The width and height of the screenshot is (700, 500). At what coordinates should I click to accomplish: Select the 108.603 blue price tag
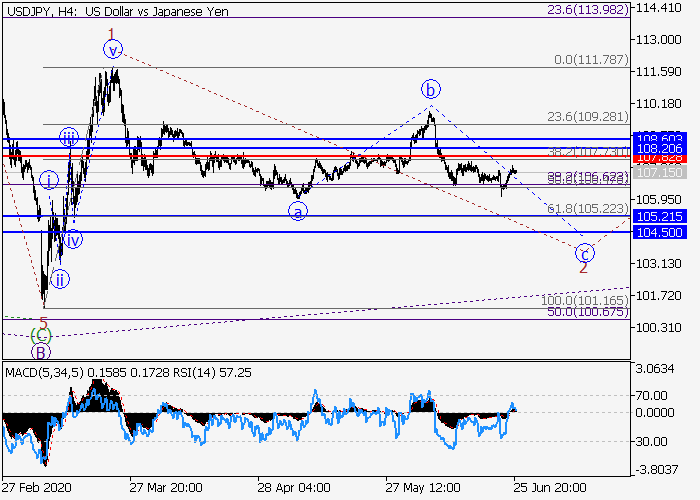point(659,138)
